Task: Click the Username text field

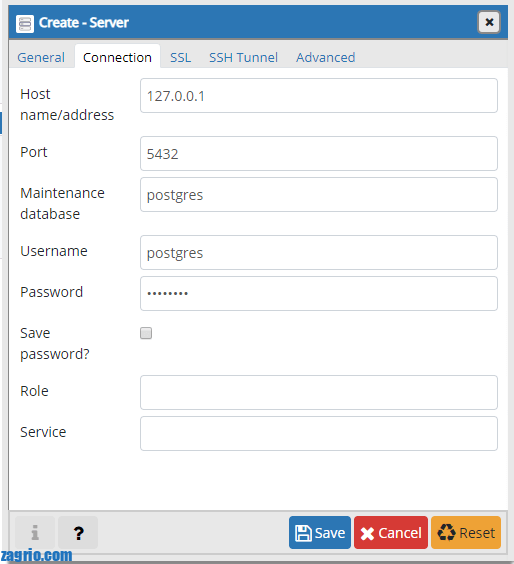Action: click(319, 253)
